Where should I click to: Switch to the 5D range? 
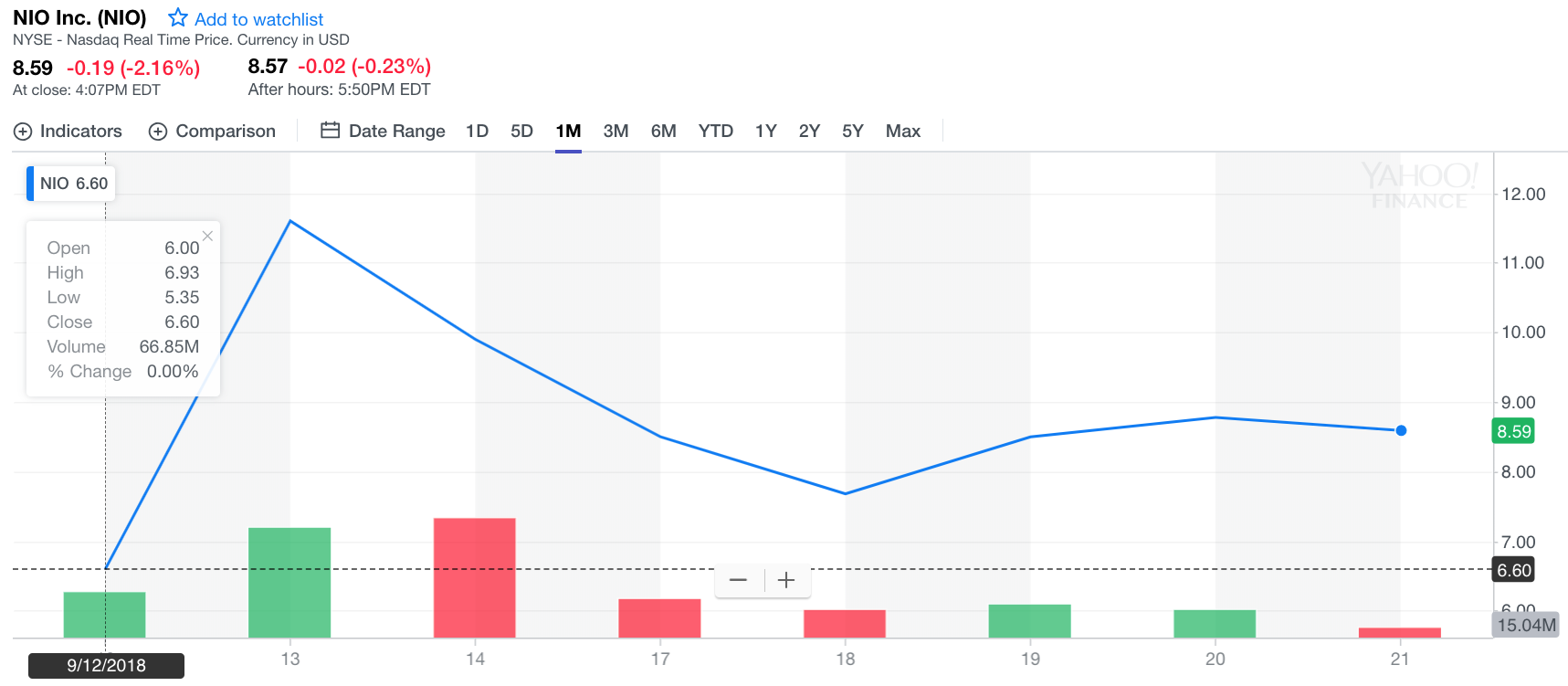coord(521,131)
